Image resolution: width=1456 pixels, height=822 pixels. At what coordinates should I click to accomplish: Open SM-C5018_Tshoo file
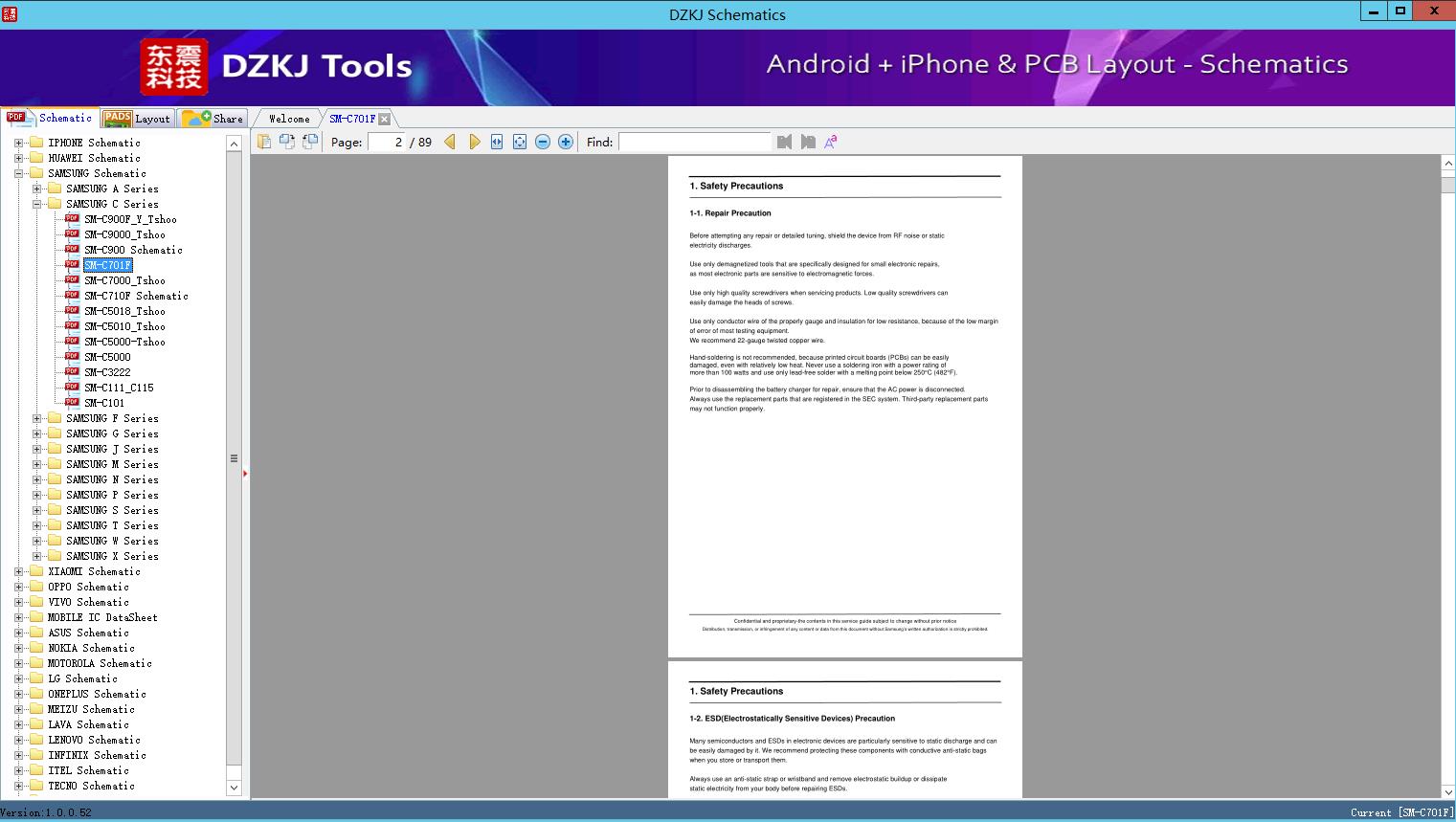point(124,311)
